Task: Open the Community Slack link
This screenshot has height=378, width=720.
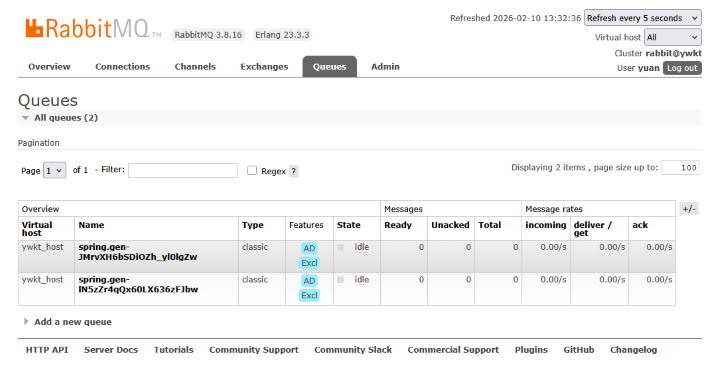Action: (353, 350)
